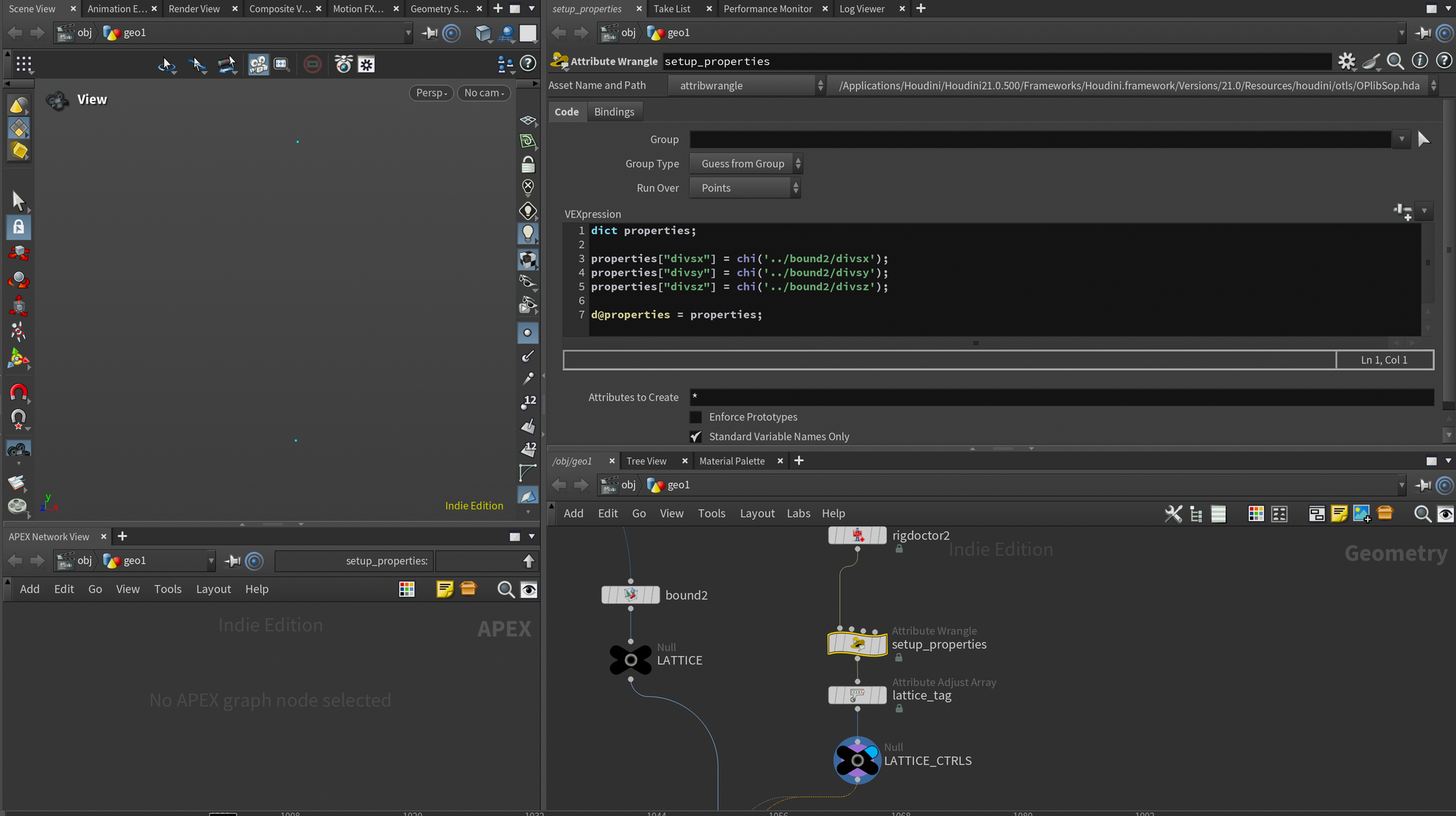Uncheck Standard Variable Names Only

tap(696, 437)
